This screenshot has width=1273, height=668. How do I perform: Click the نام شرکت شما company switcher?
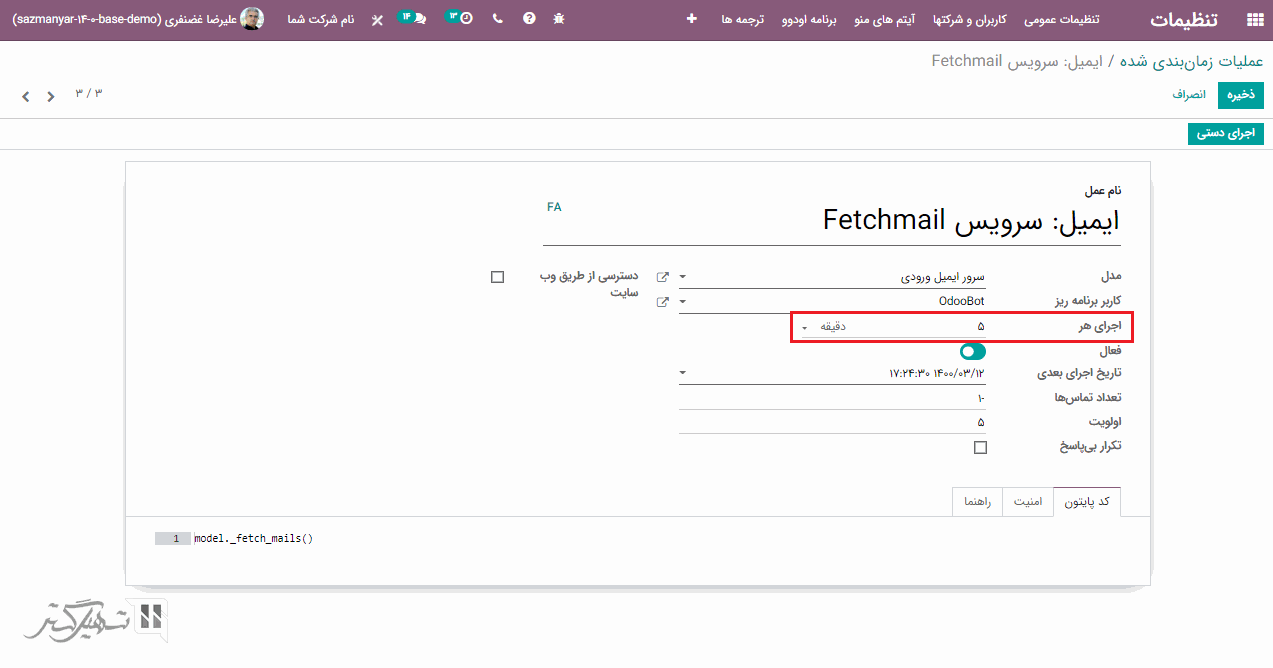[x=321, y=19]
